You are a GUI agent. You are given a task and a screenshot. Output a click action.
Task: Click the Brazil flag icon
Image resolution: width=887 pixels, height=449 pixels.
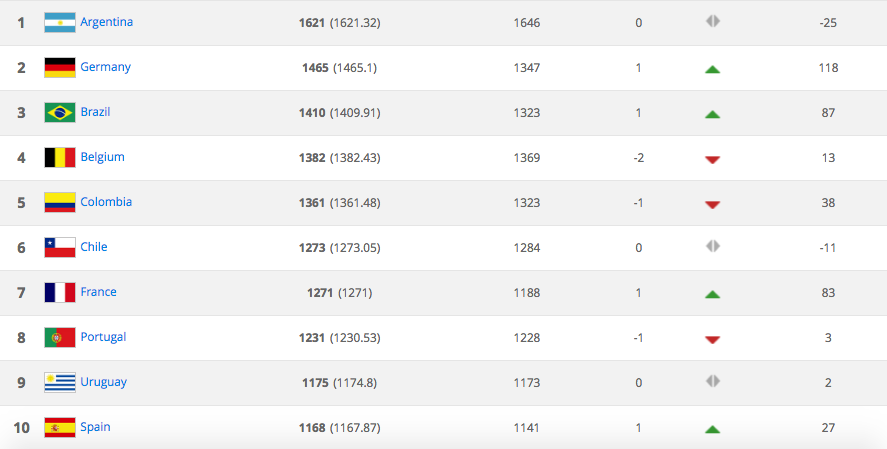pyautogui.click(x=59, y=113)
